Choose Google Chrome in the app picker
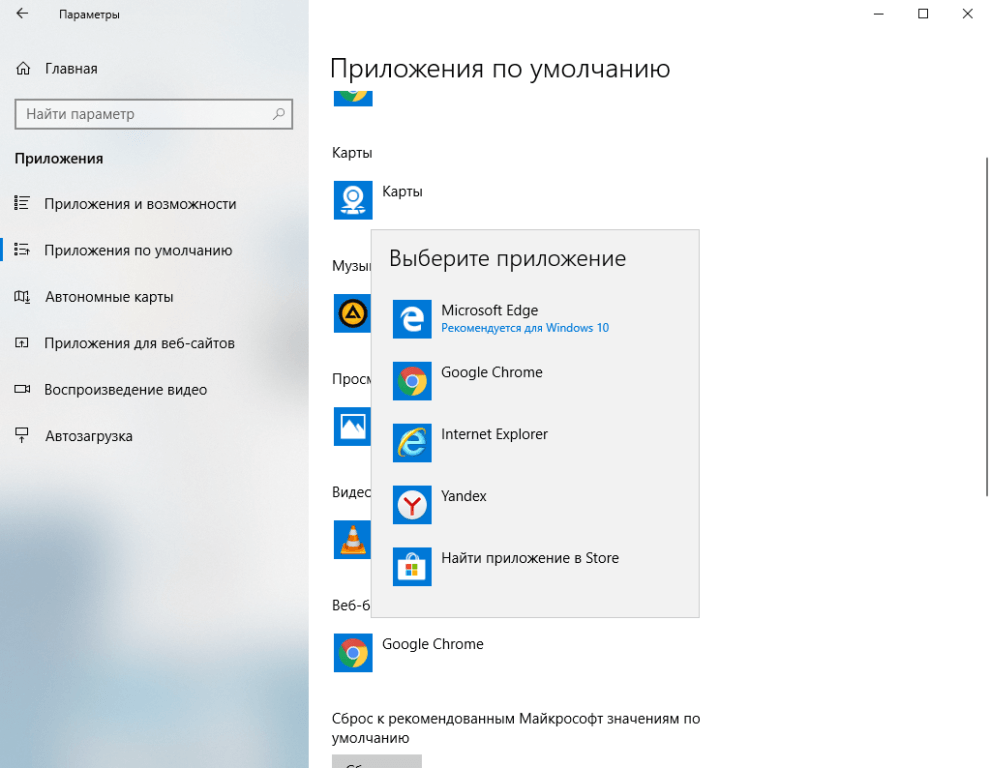Viewport: 990px width, 768px height. pos(535,381)
